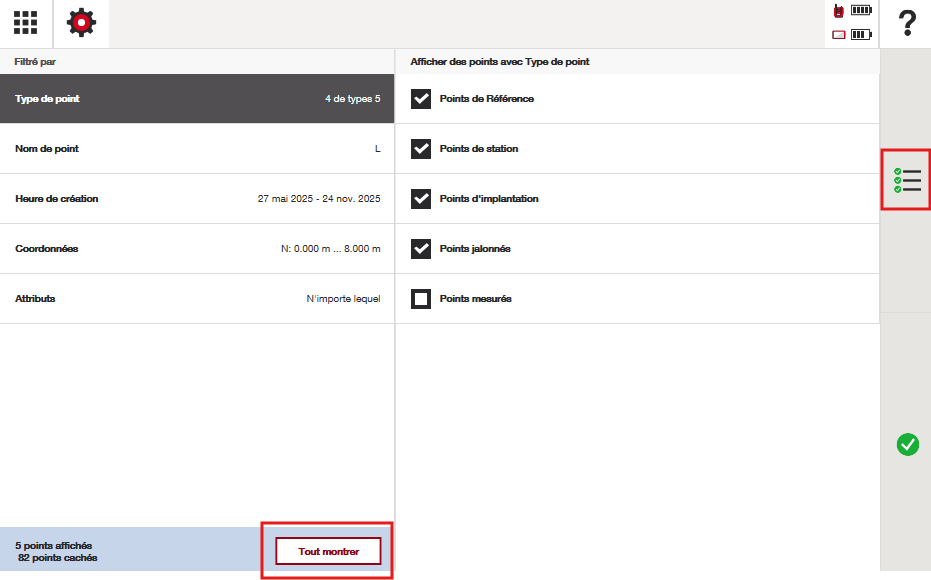Click the red gear settings icon
The height and width of the screenshot is (580, 931).
tap(81, 23)
